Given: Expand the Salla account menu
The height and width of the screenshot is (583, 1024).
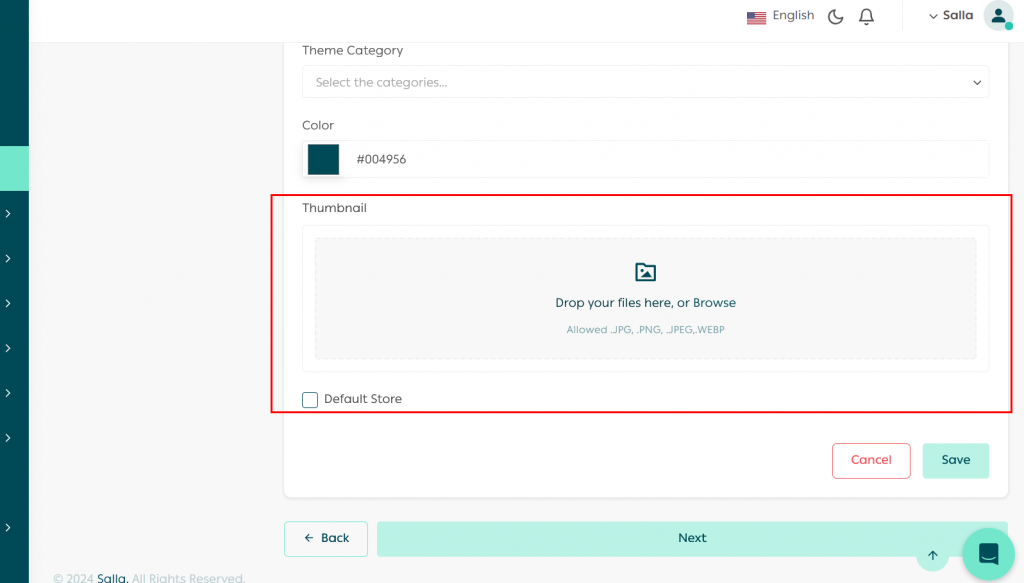Looking at the screenshot, I should pos(950,16).
